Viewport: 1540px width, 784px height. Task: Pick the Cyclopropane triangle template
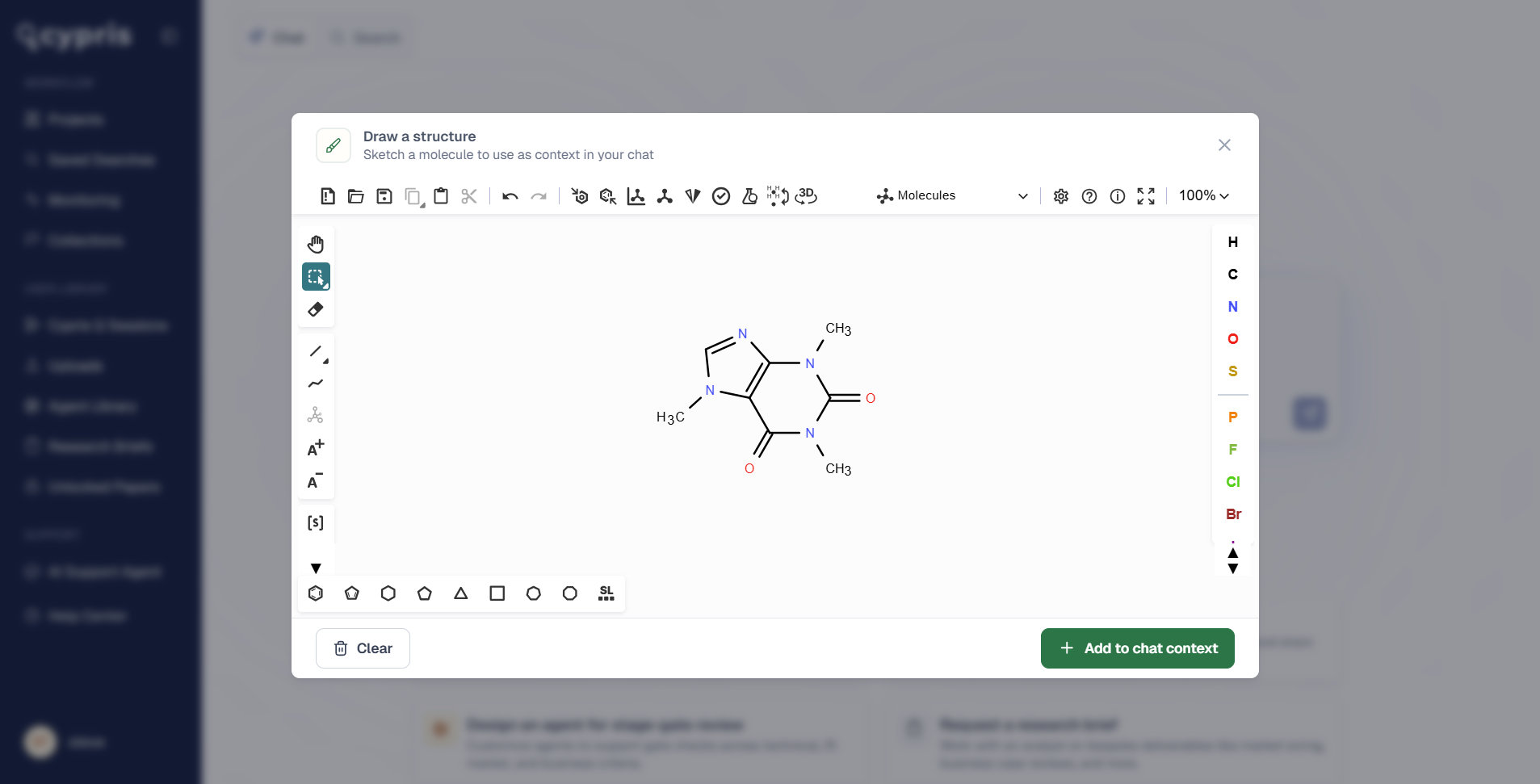461,593
